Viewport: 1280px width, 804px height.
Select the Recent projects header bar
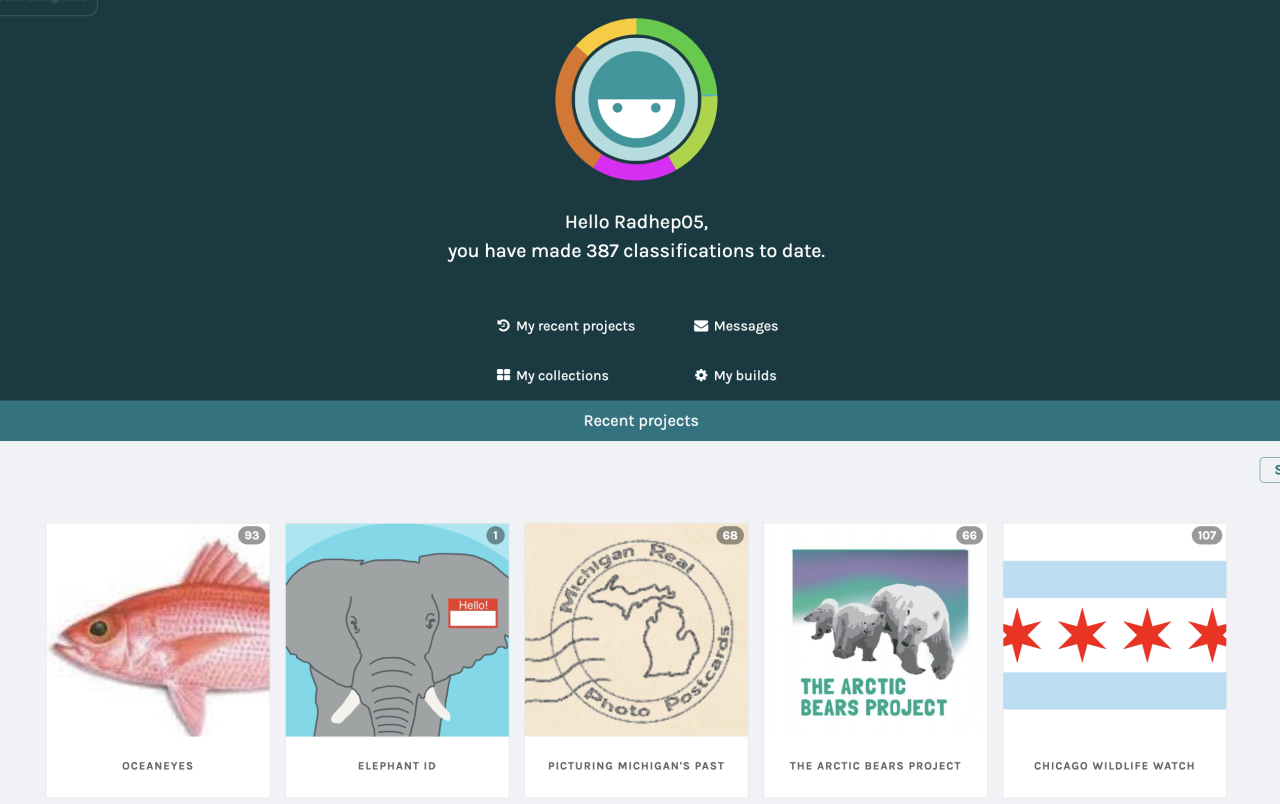coord(640,421)
